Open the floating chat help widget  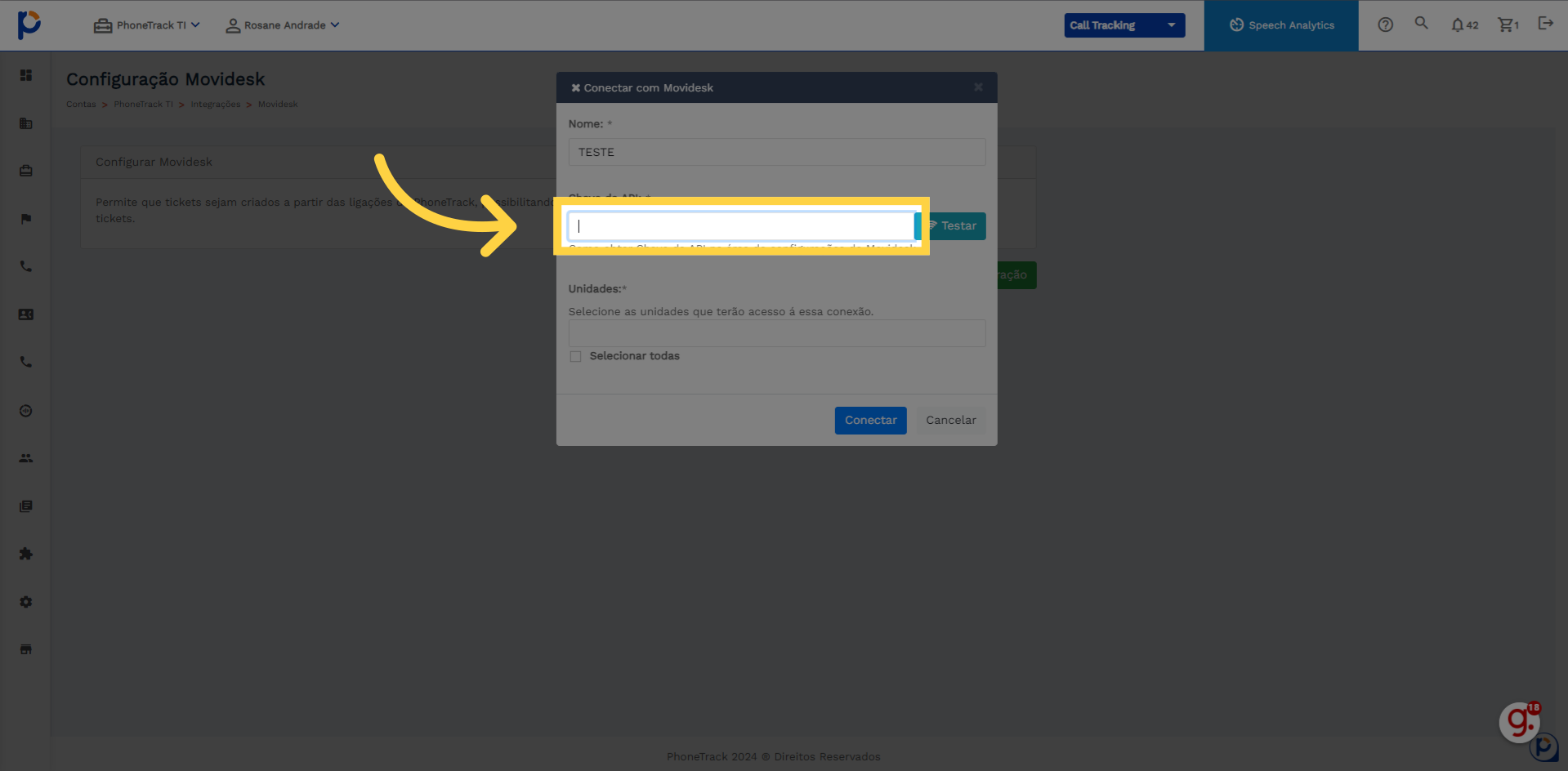1520,722
